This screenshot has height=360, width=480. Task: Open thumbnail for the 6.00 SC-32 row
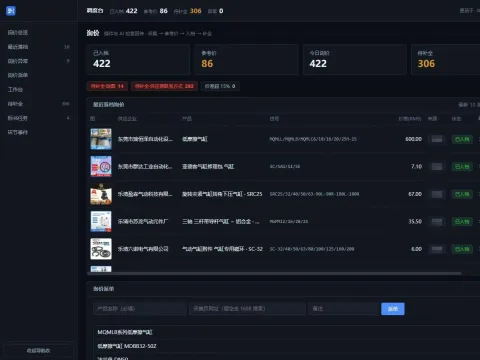(x=101, y=249)
